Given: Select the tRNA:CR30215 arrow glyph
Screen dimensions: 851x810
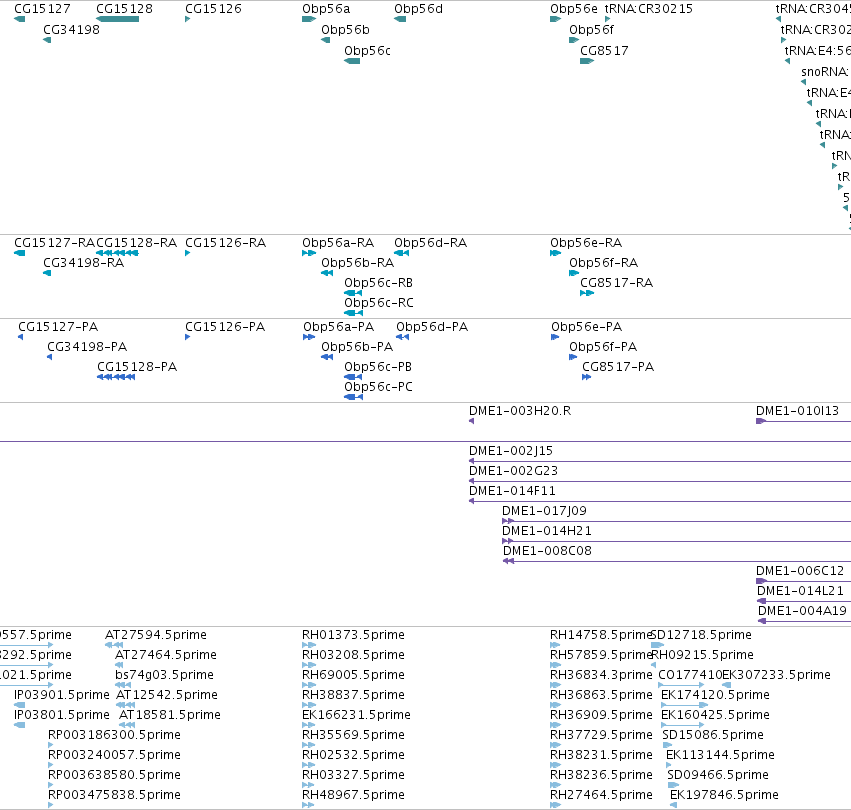Looking at the screenshot, I should (x=607, y=20).
